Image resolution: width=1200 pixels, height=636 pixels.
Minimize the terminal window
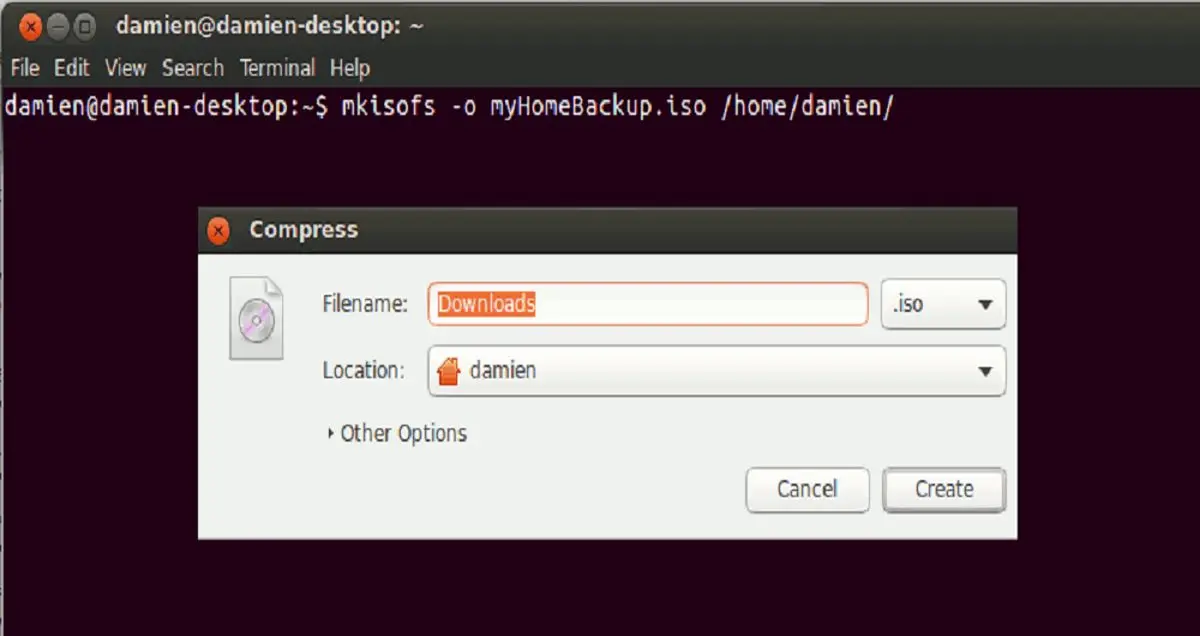(58, 27)
